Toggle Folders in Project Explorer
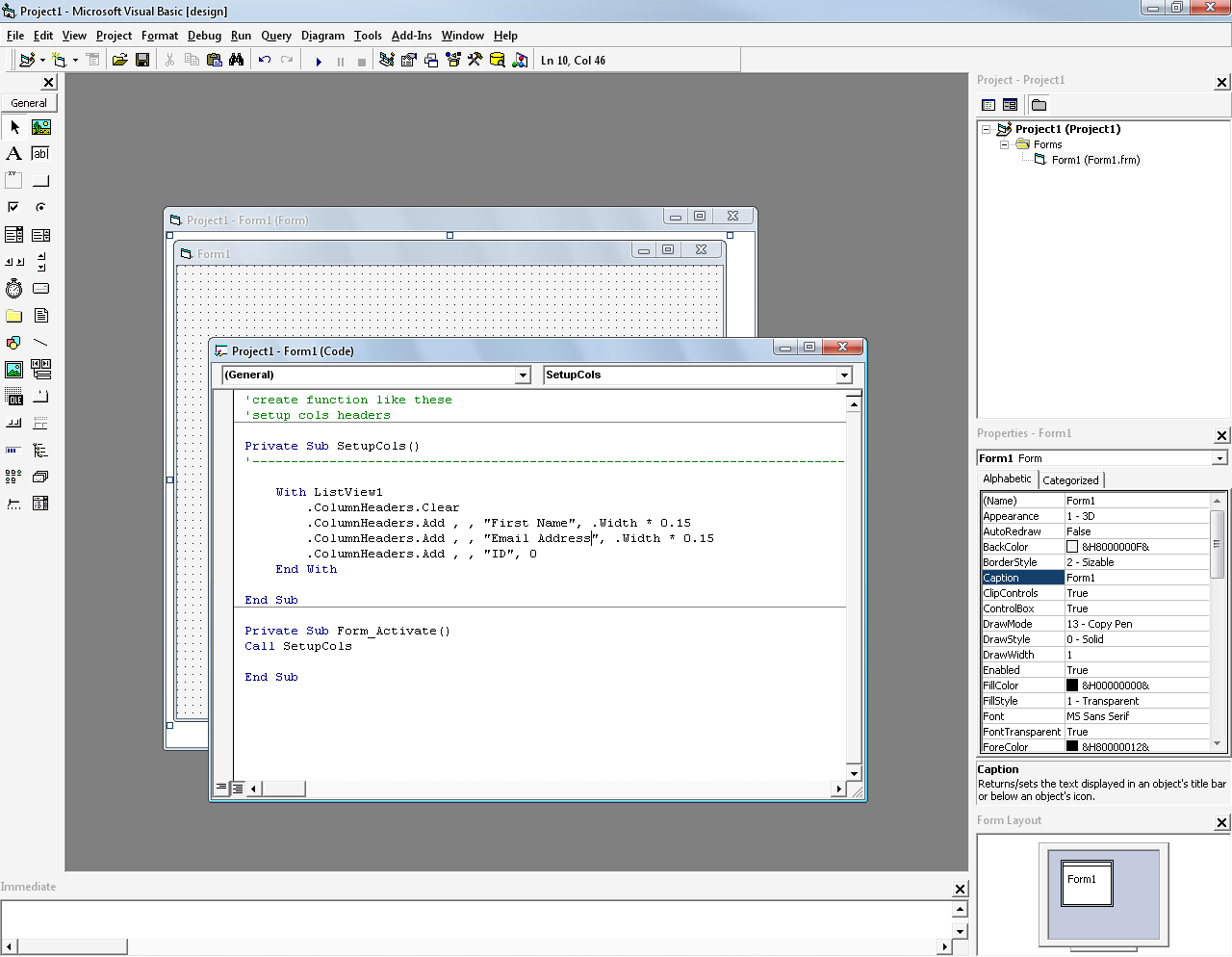1232x957 pixels. (1039, 105)
